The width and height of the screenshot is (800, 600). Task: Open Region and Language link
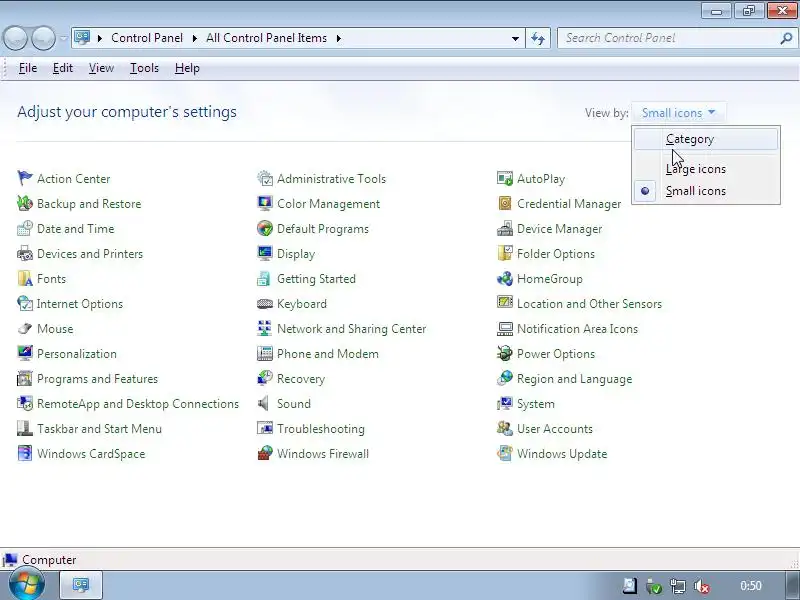tap(574, 379)
